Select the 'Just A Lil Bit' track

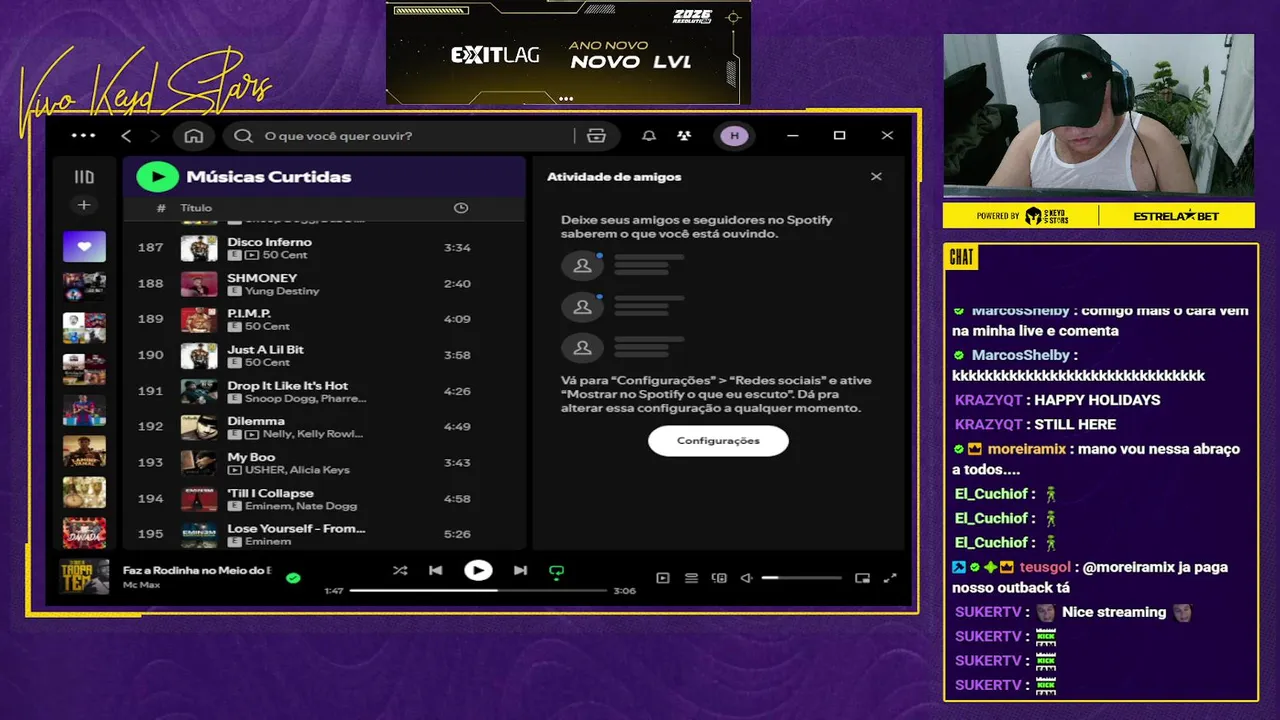coord(324,356)
